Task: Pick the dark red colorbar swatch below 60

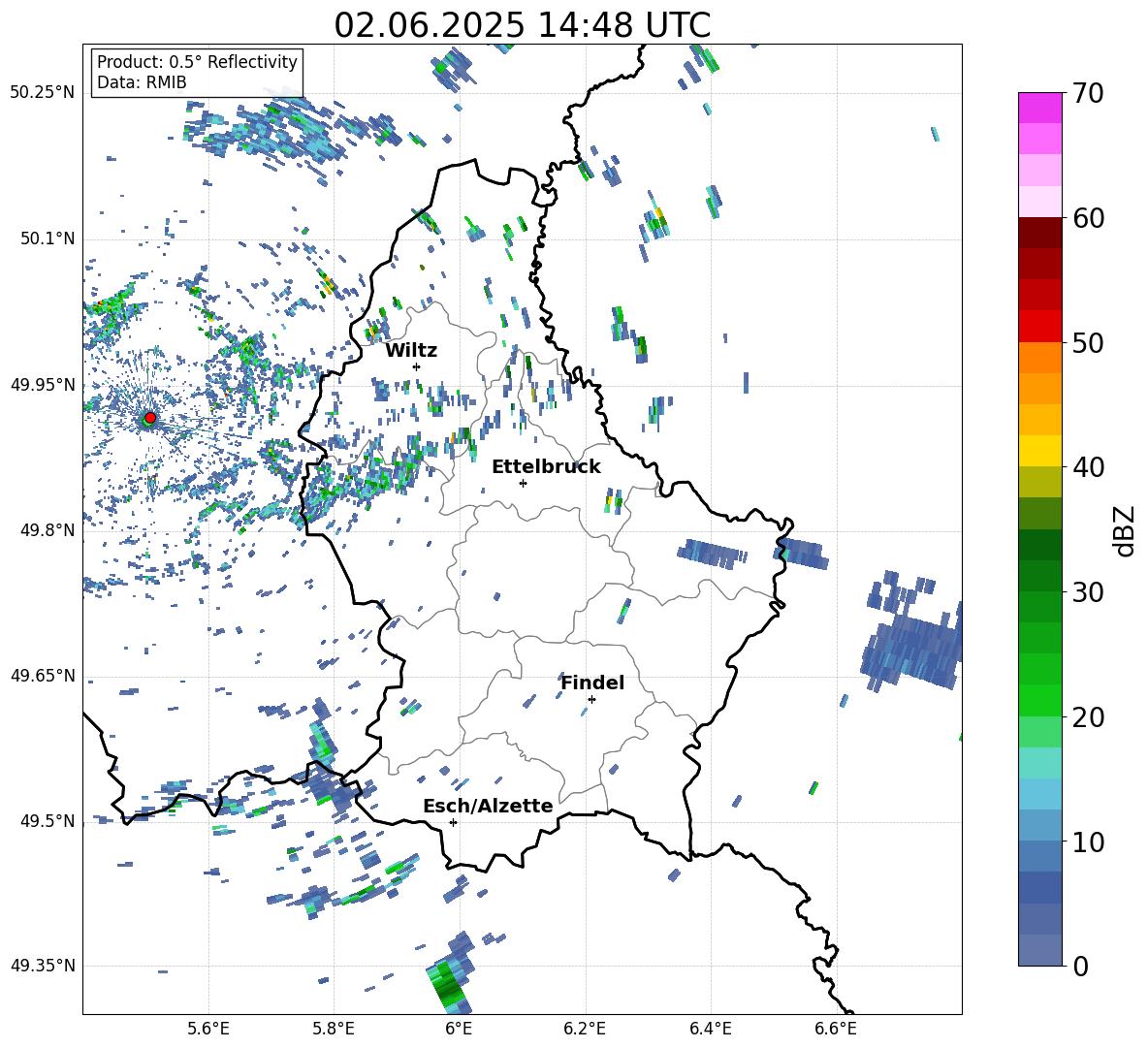Action: click(1039, 233)
